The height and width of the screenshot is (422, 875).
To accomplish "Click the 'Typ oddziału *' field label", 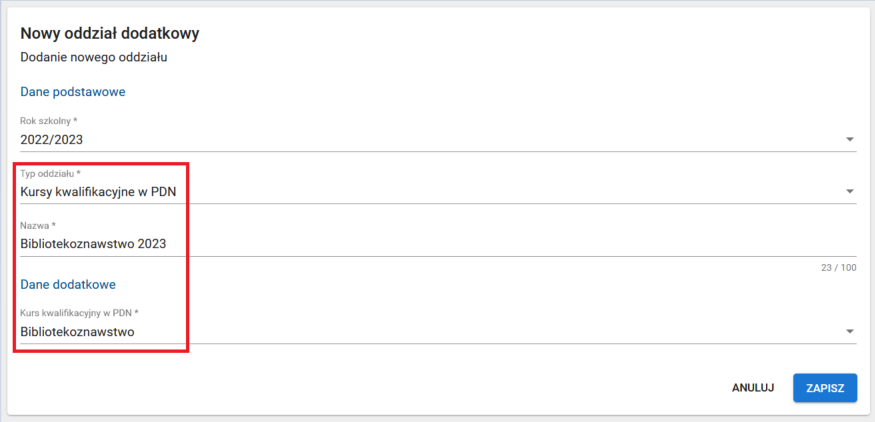I will (50, 173).
